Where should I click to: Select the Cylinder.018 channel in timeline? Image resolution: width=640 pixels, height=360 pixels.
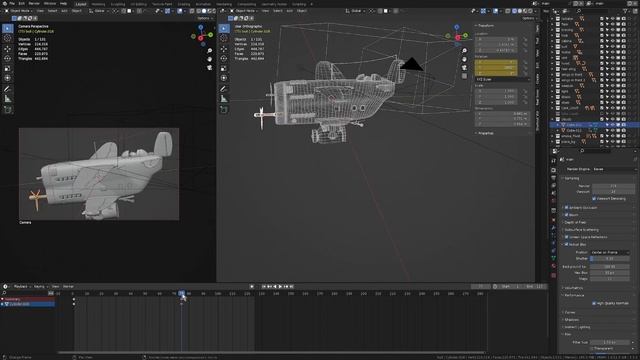point(28,304)
